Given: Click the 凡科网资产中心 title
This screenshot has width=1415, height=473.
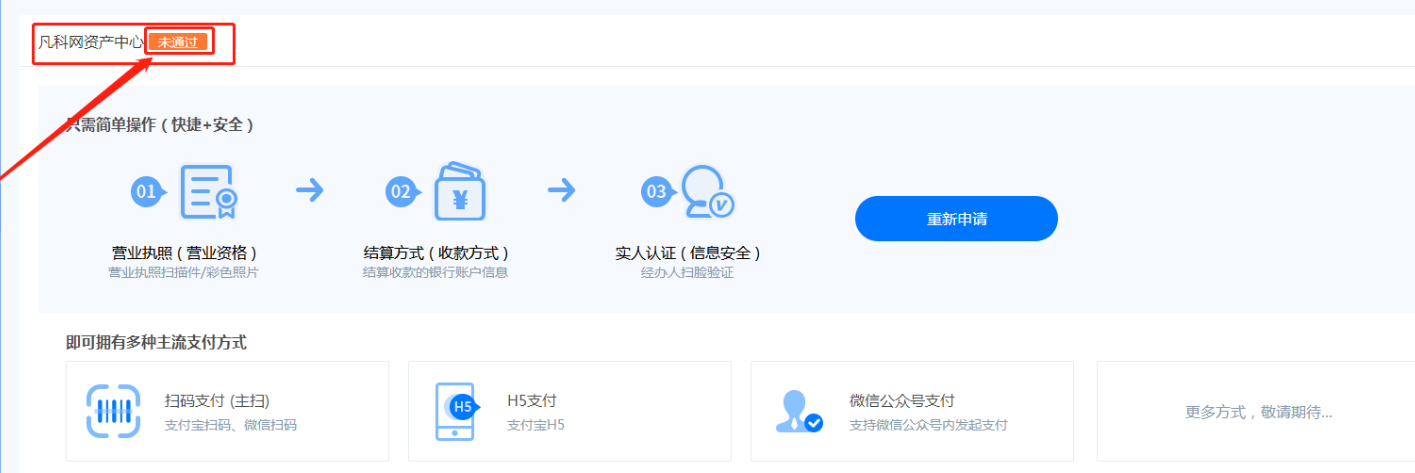Looking at the screenshot, I should coord(91,43).
